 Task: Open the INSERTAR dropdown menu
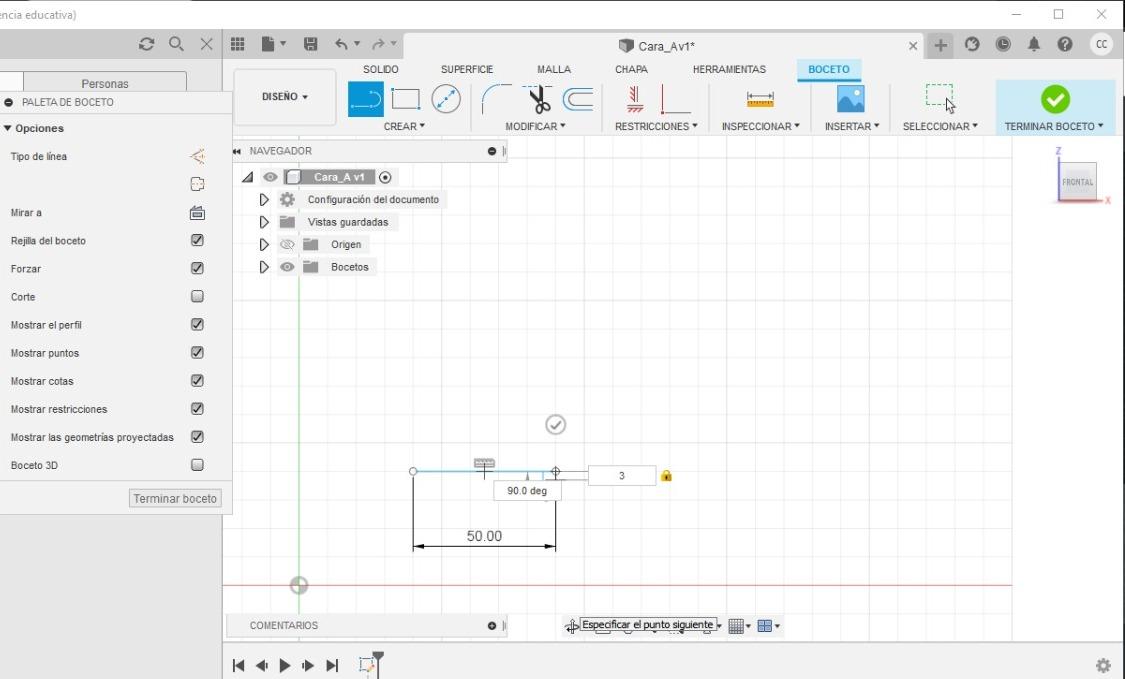(x=852, y=126)
